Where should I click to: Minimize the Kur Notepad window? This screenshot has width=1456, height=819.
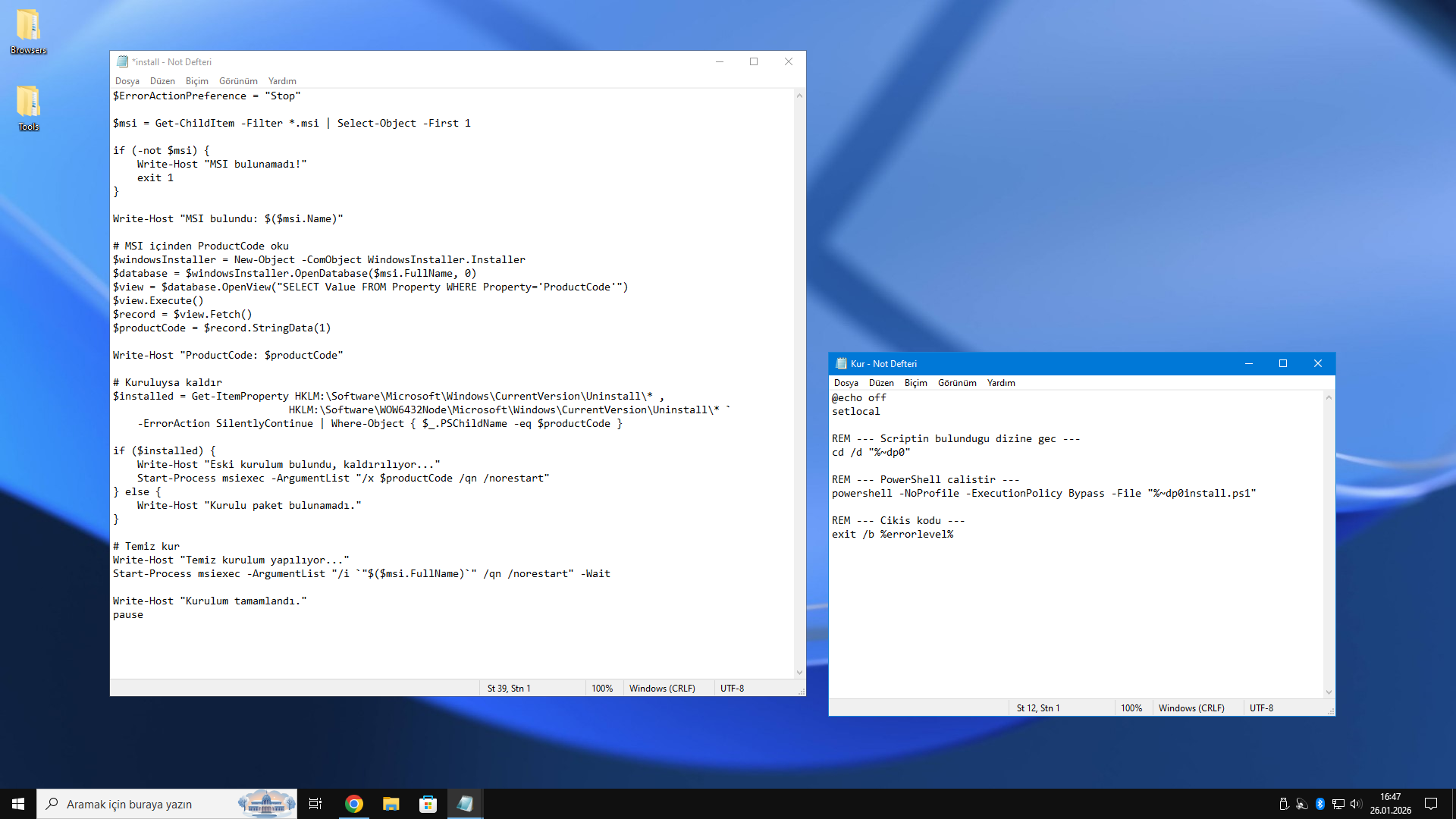pos(1248,363)
